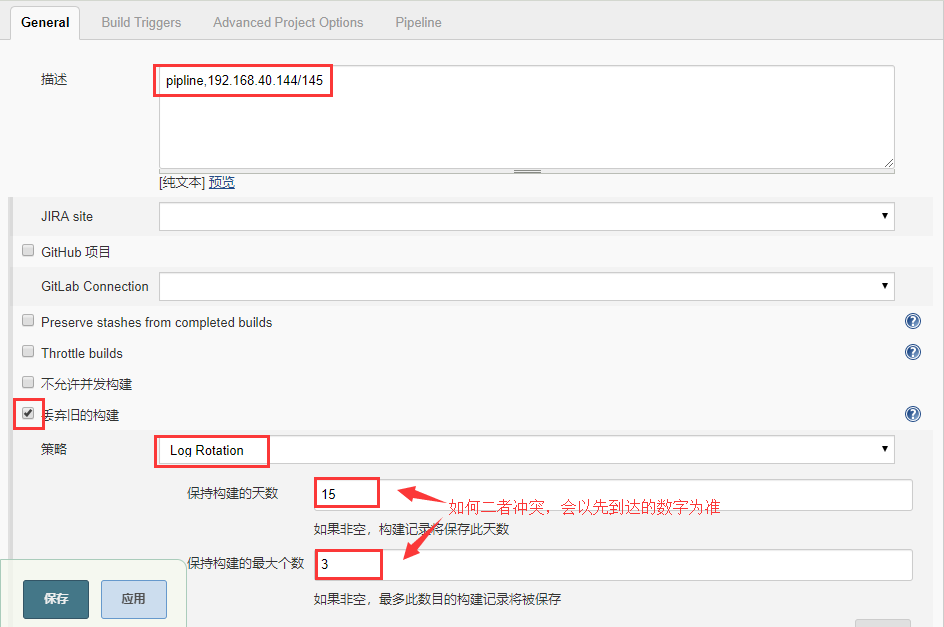Viewport: 944px width, 627px height.
Task: Check Preserve stashes from completed builds
Action: 28,321
